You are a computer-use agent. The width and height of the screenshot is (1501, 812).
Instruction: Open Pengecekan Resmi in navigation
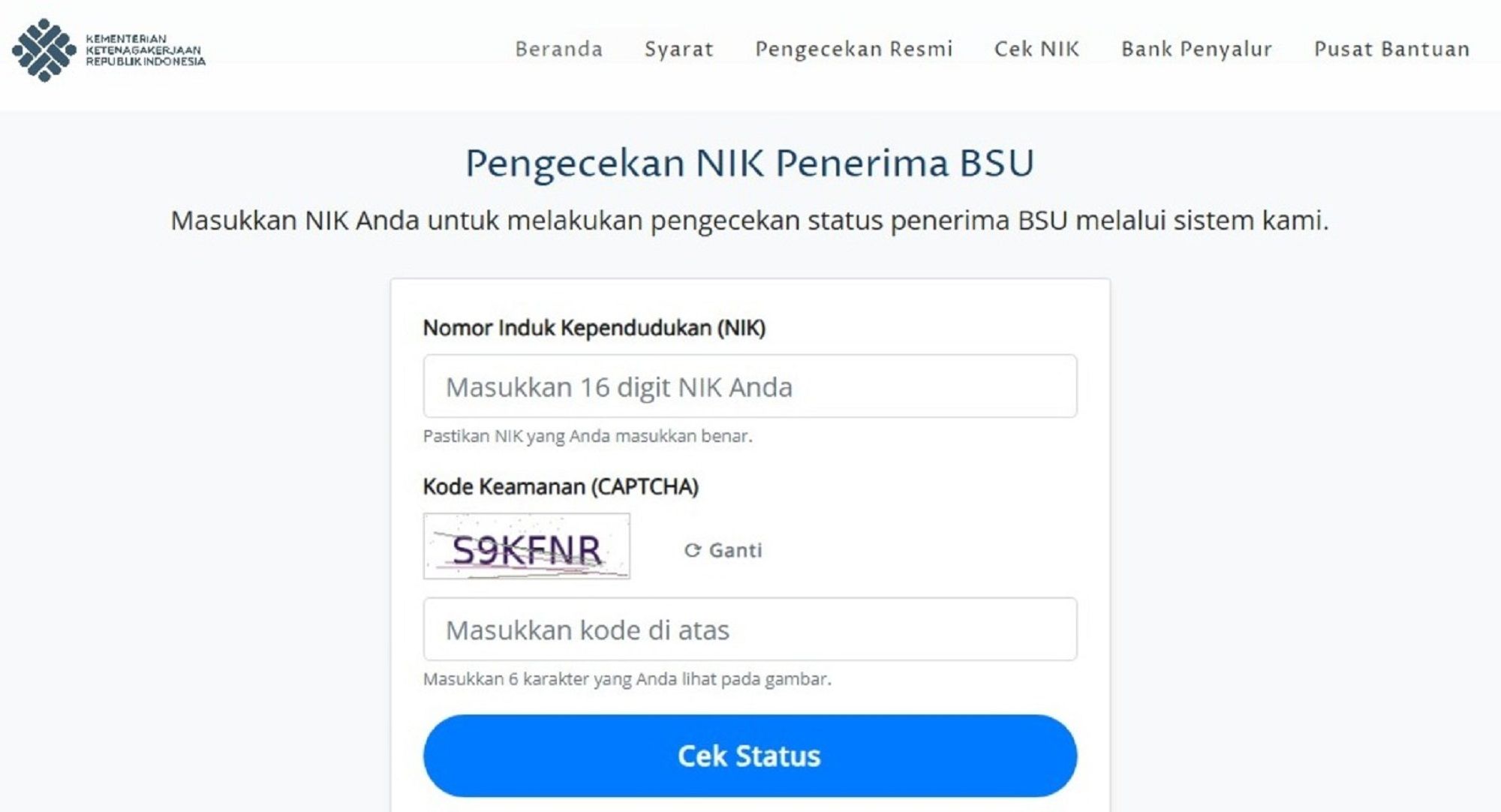click(x=853, y=50)
